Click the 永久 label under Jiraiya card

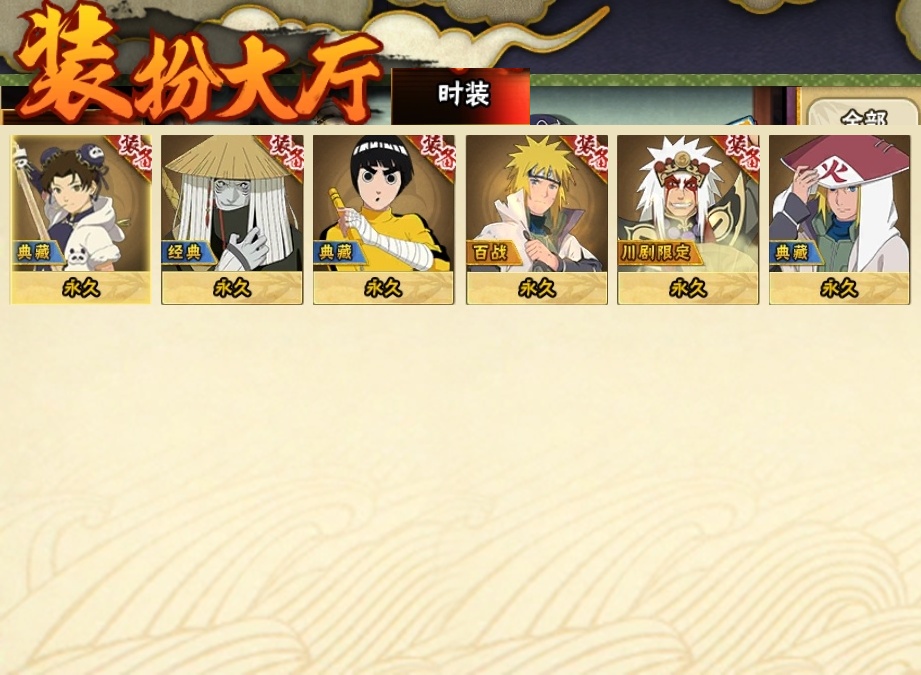688,288
